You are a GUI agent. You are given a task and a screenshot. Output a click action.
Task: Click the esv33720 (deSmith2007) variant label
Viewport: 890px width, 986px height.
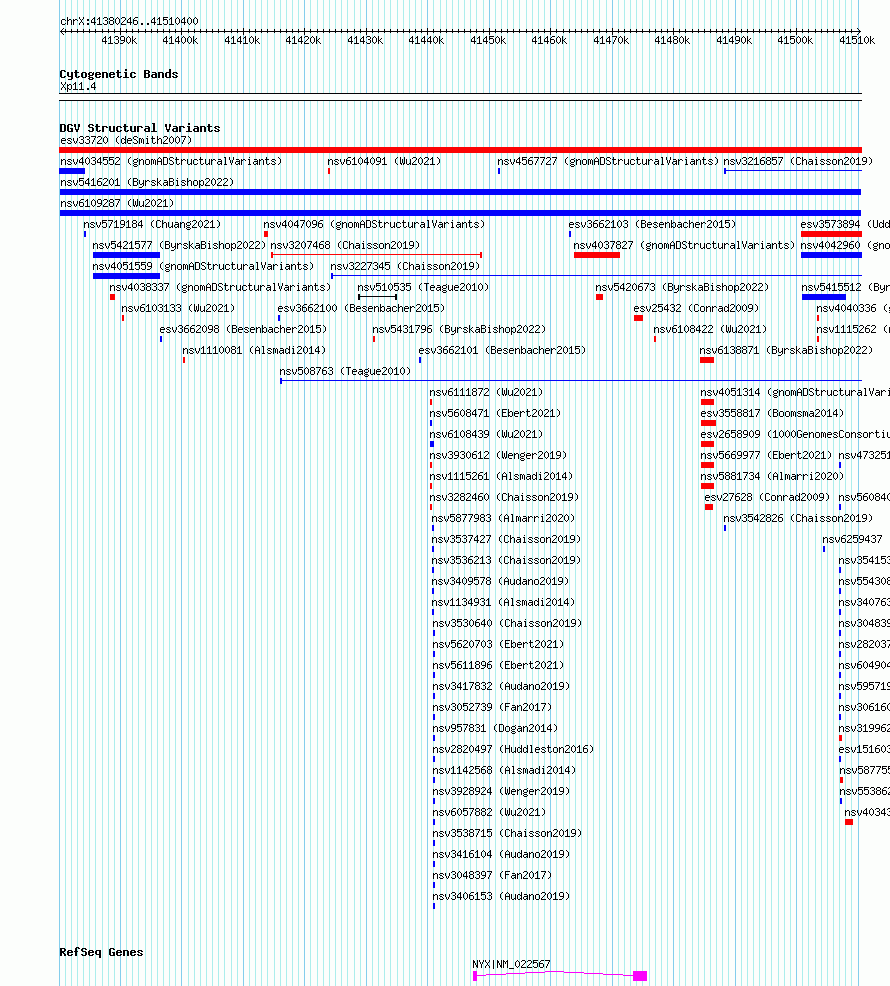click(126, 140)
